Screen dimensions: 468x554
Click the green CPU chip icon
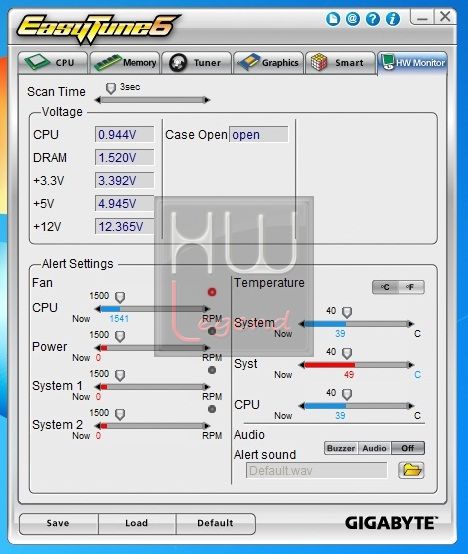tap(37, 62)
